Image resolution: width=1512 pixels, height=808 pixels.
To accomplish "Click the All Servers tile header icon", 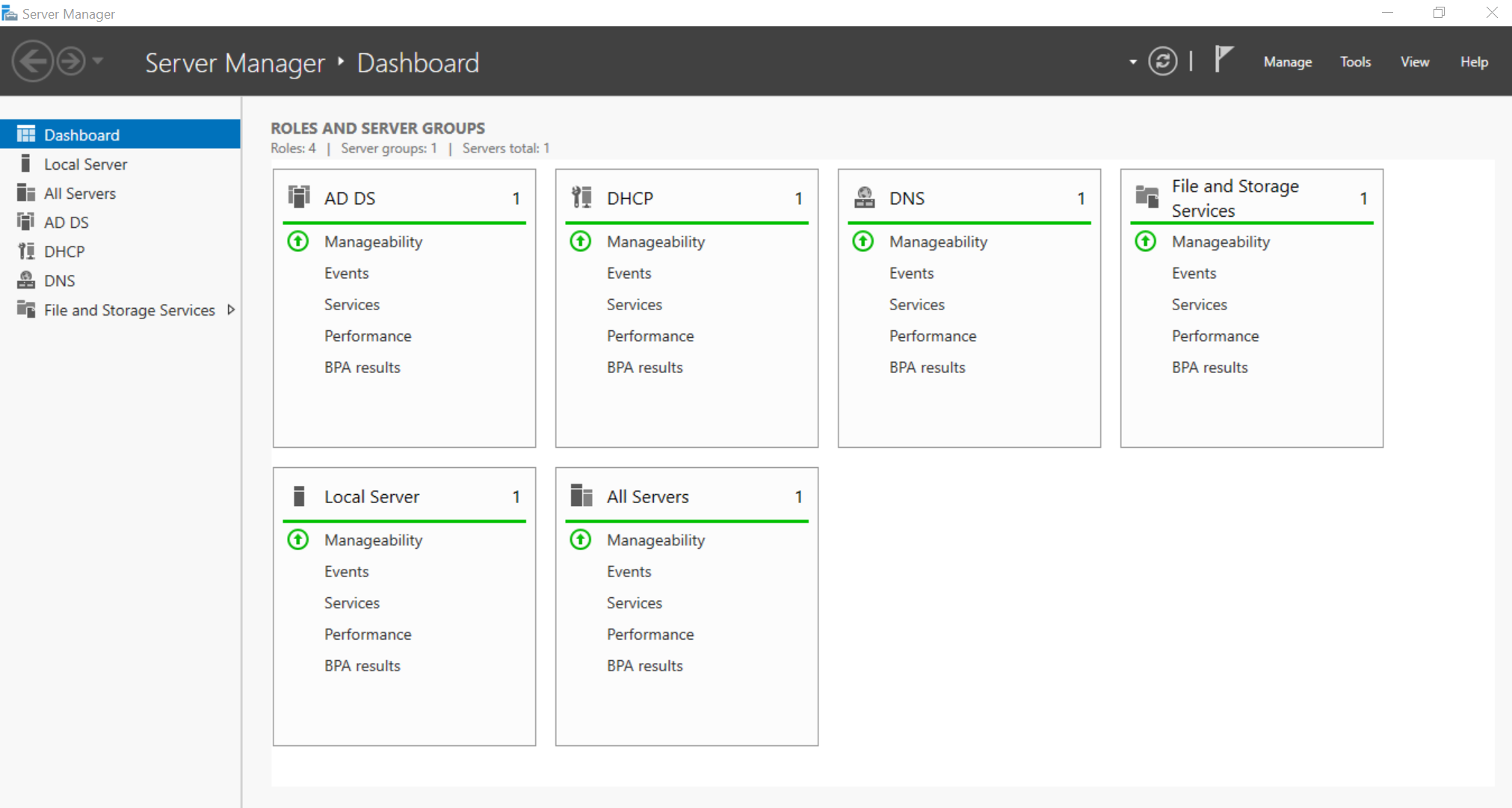I will (x=581, y=495).
